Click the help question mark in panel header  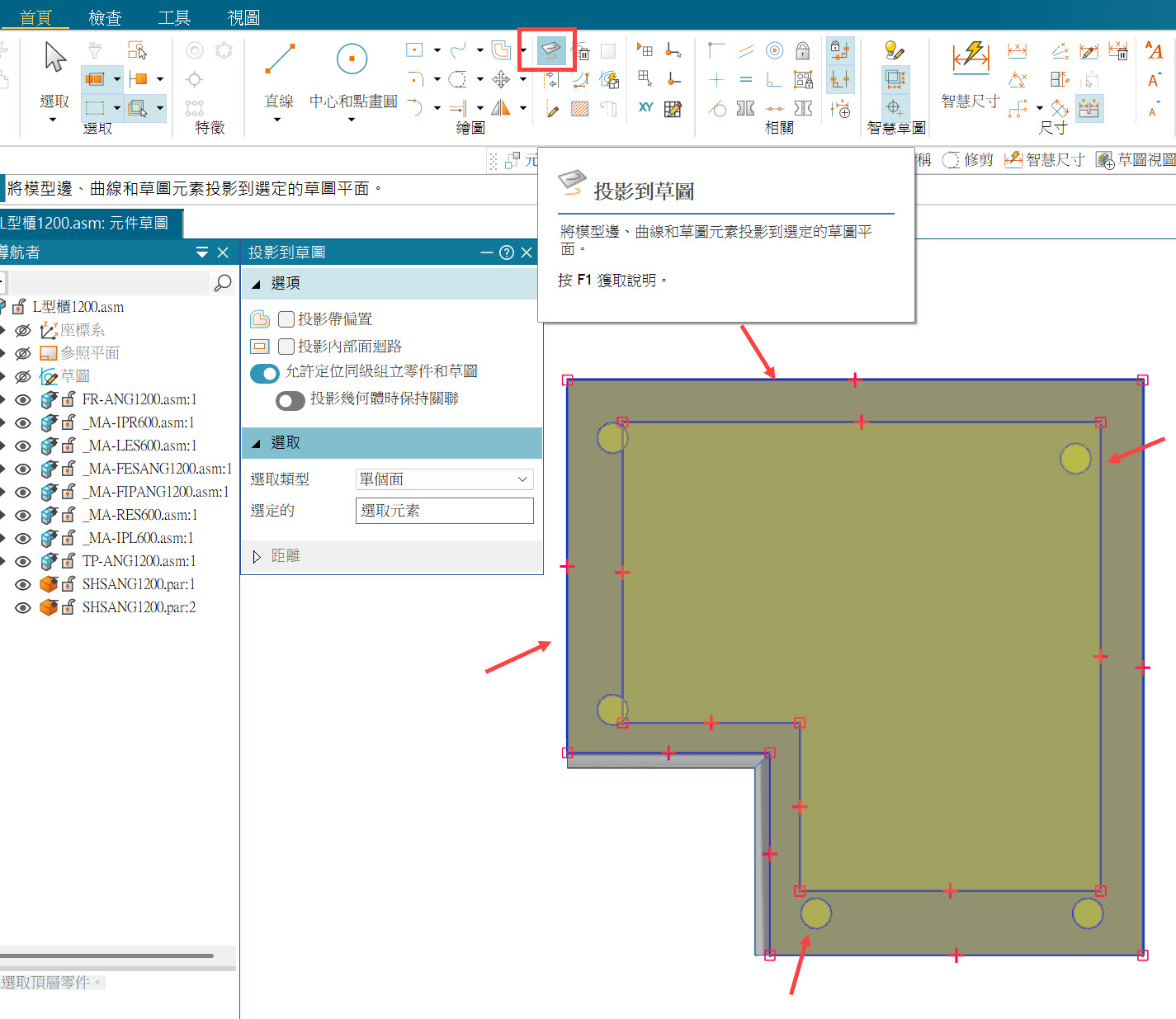(x=507, y=252)
